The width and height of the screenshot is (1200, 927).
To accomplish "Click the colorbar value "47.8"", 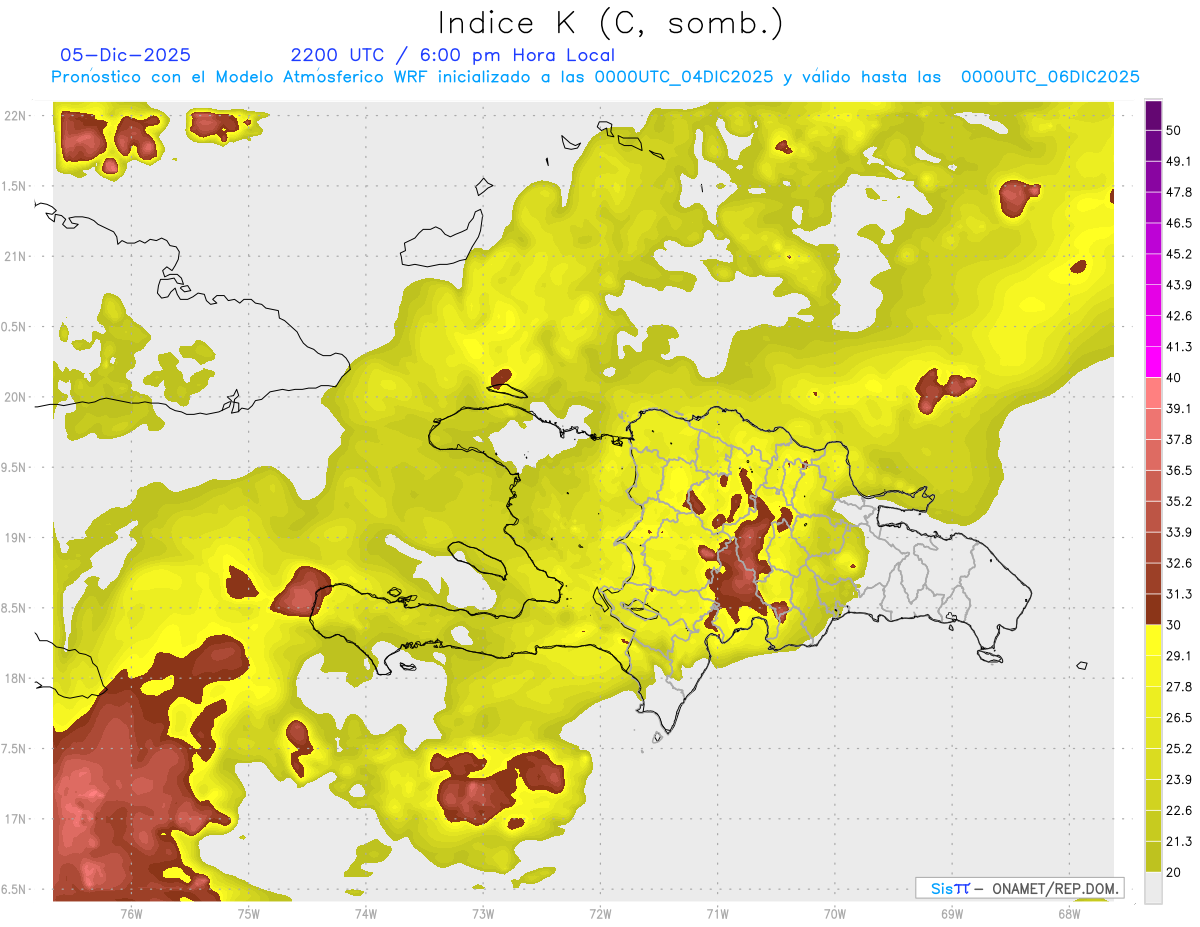I will [1178, 192].
